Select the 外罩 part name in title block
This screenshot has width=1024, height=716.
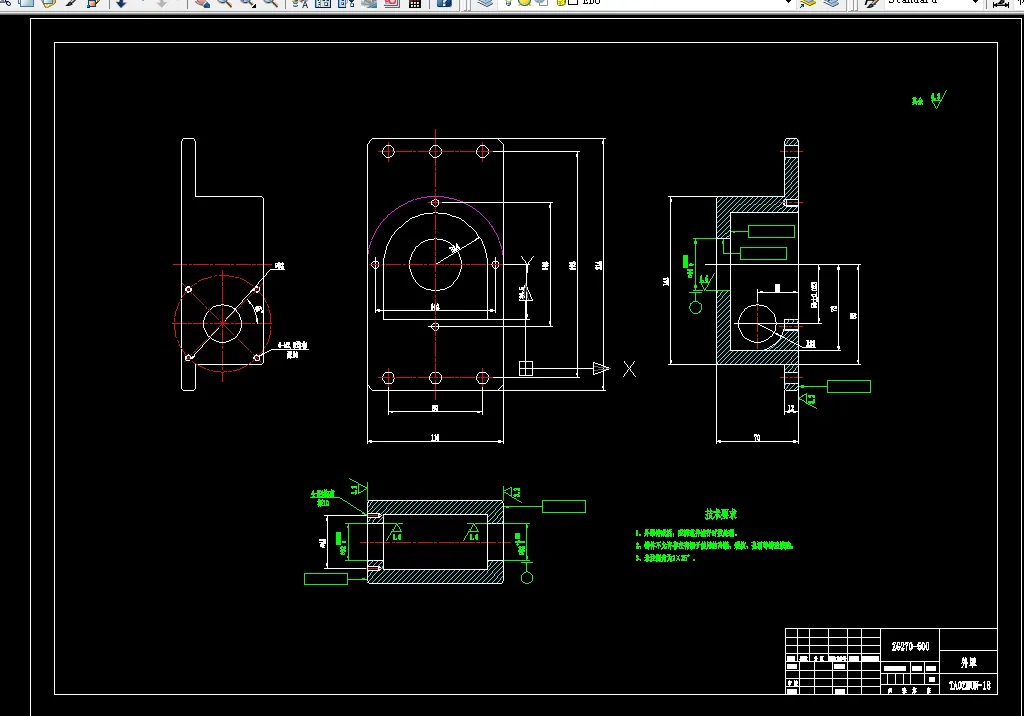point(968,662)
